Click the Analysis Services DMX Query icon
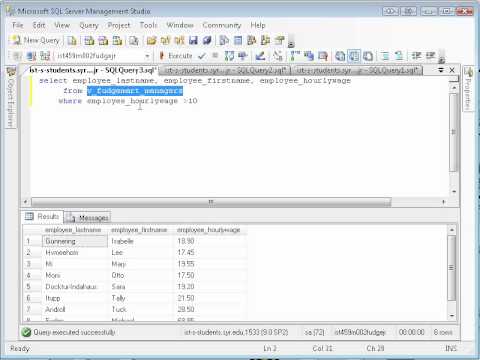 103,41
